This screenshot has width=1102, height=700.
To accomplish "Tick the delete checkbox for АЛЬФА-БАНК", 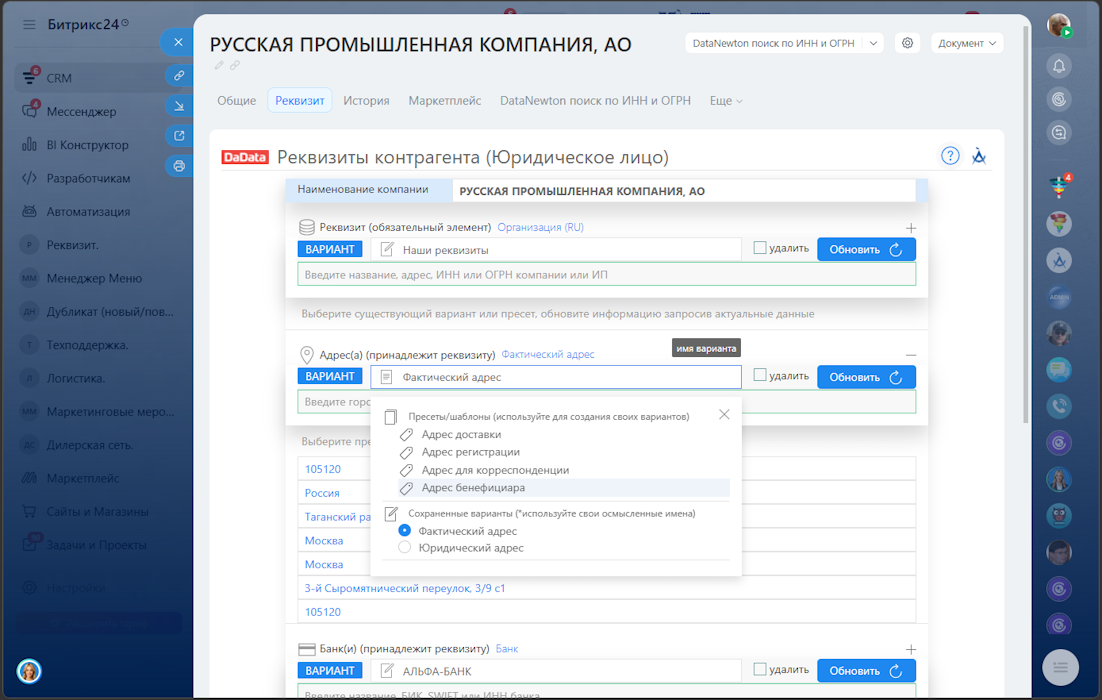I will tap(760, 670).
